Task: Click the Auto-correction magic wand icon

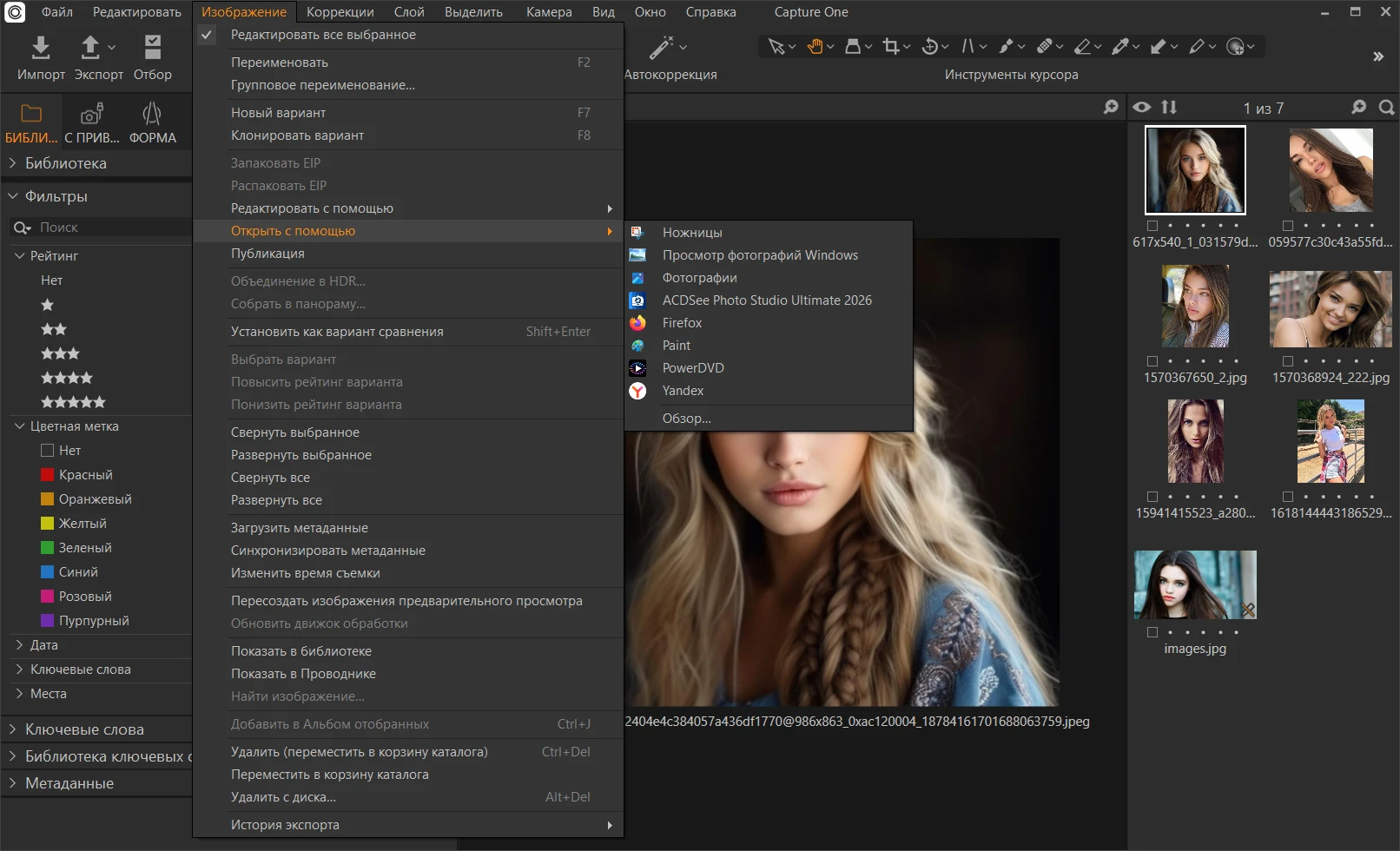Action: pyautogui.click(x=662, y=47)
